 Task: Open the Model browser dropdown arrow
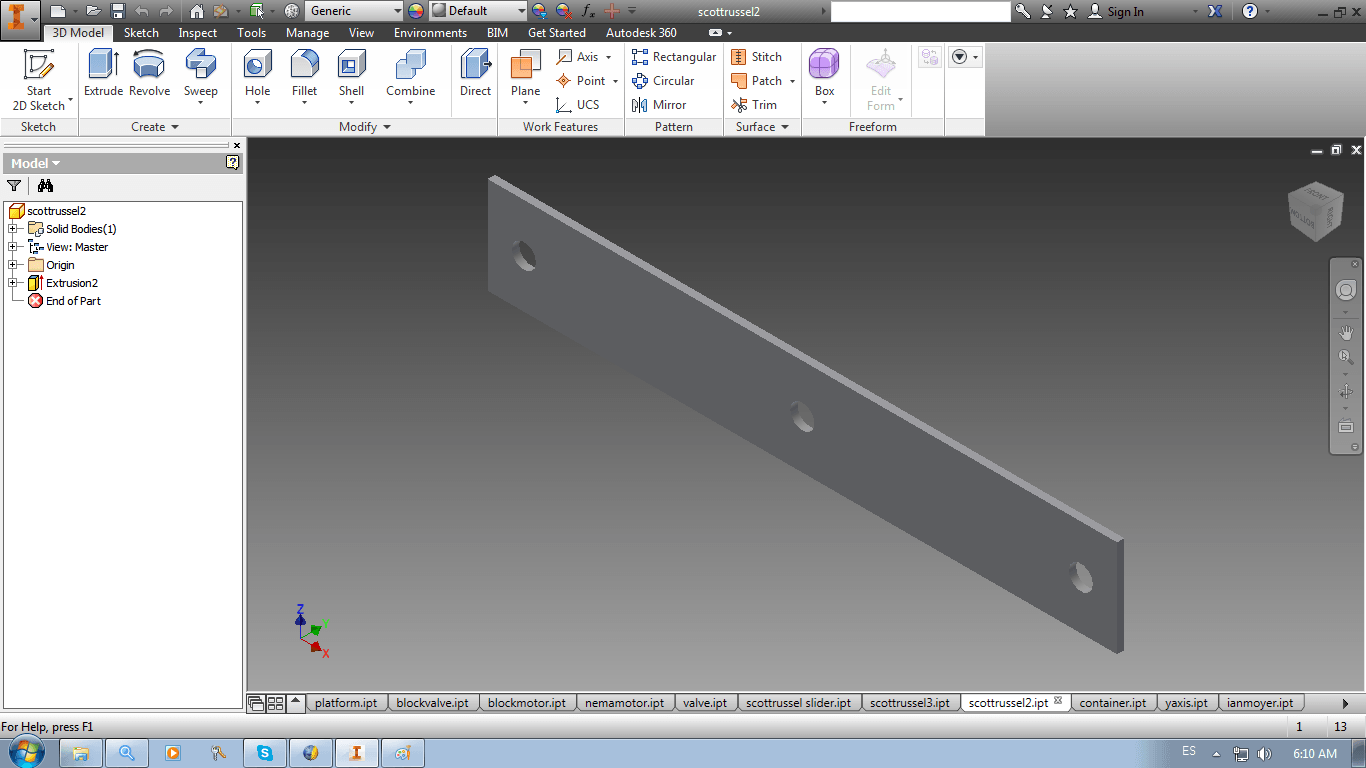coord(56,163)
